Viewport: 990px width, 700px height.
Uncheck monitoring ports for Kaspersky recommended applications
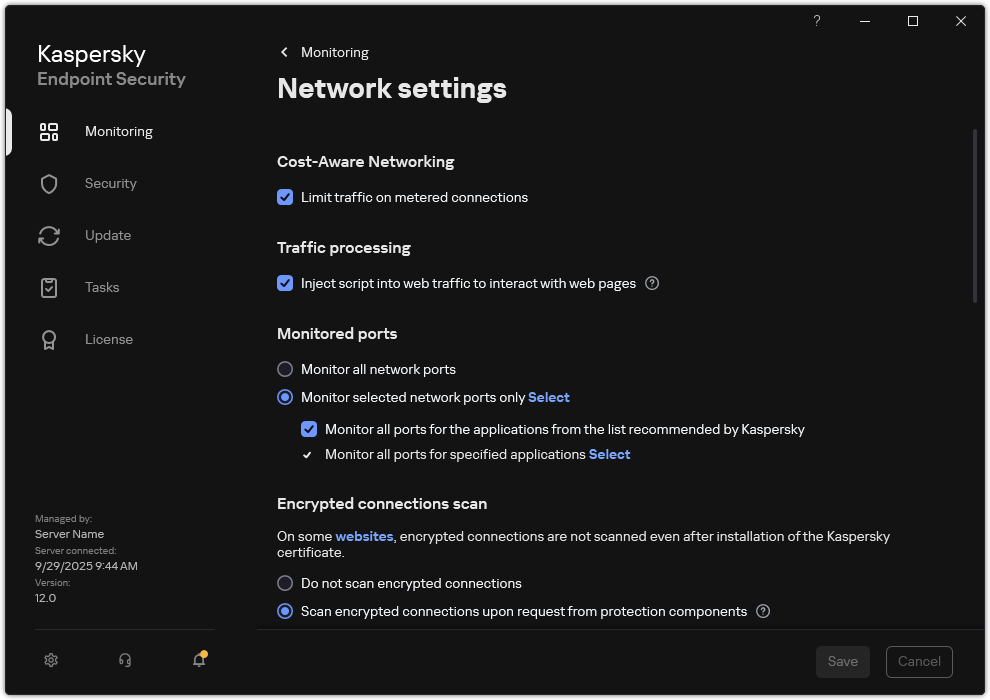pyautogui.click(x=309, y=429)
